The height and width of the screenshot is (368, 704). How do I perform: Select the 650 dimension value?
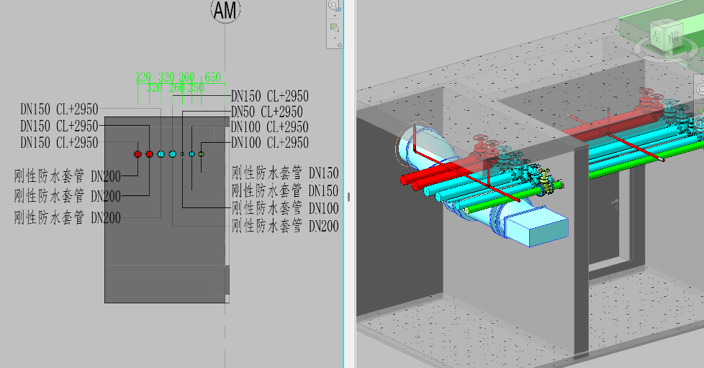tap(212, 78)
